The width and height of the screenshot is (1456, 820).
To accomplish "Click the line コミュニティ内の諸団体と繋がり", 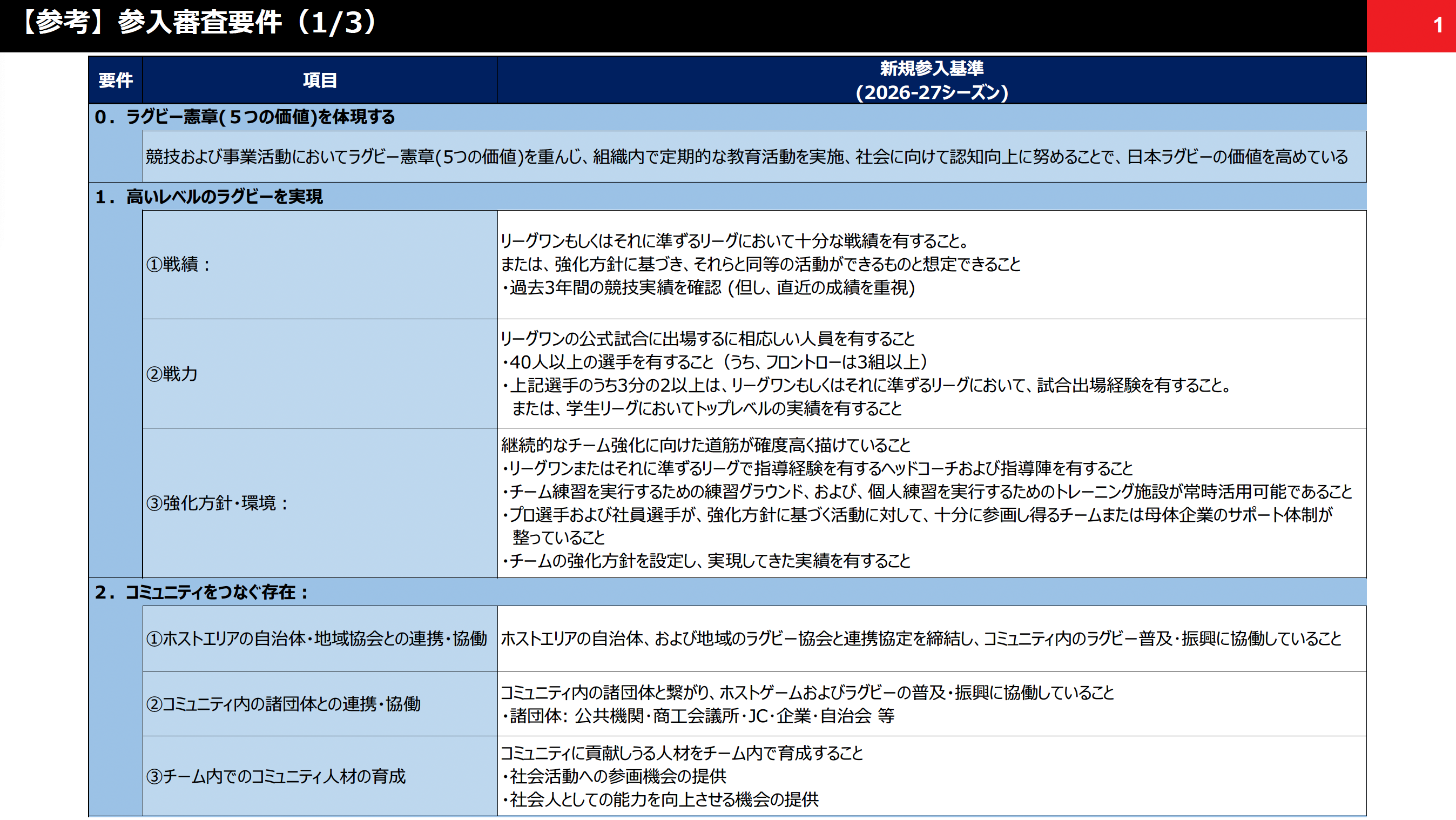I will (x=807, y=693).
